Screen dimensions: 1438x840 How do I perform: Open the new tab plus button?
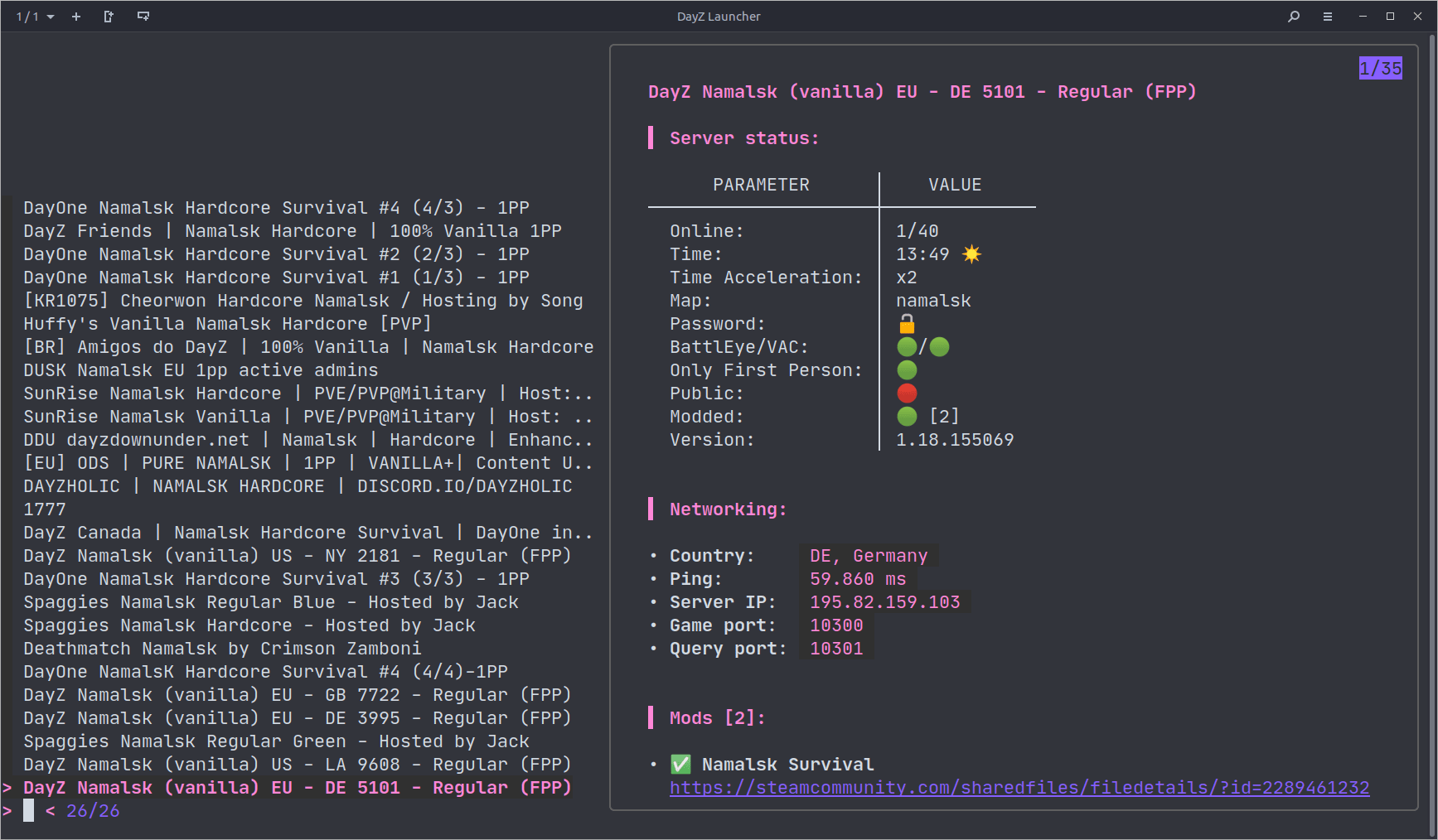[x=76, y=17]
